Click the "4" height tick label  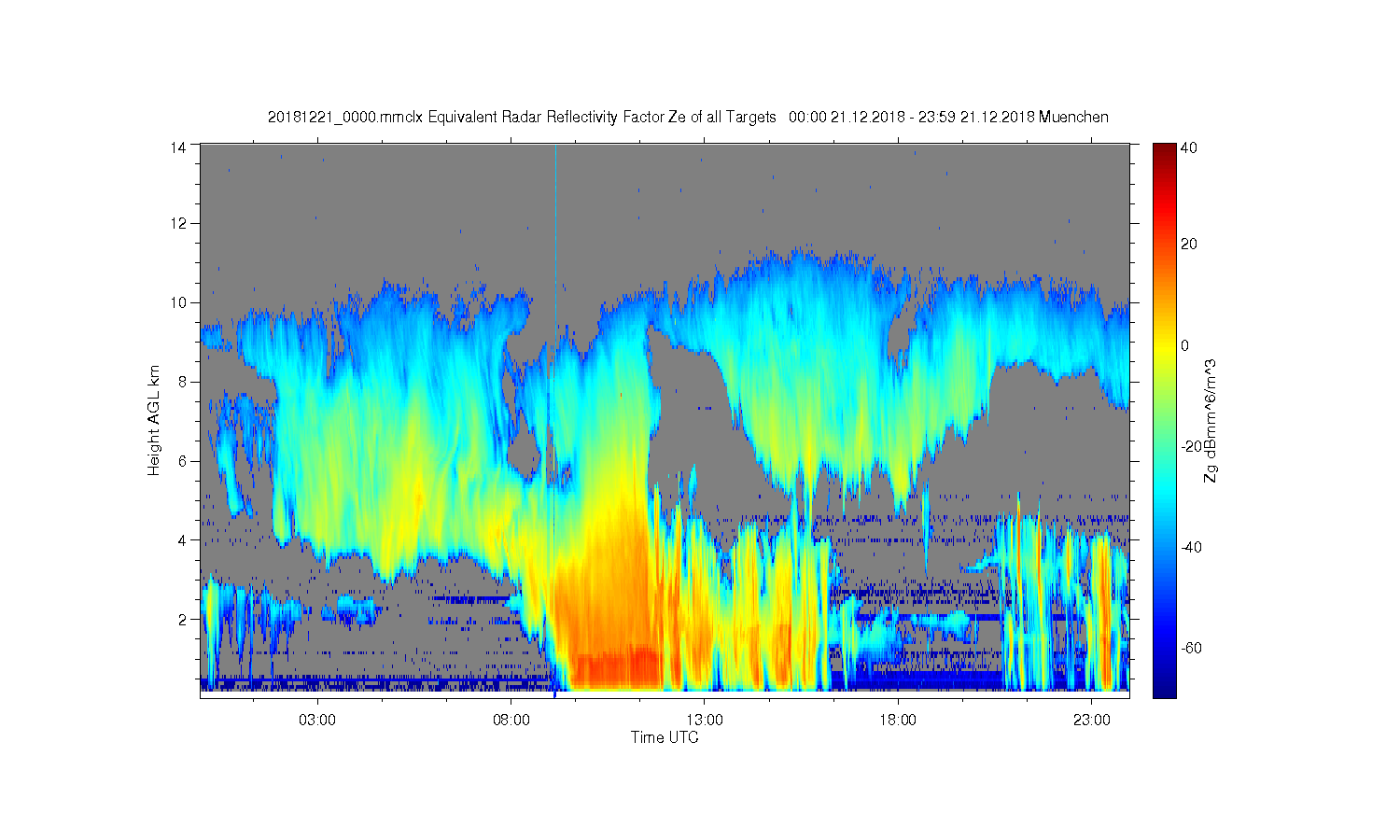point(183,539)
